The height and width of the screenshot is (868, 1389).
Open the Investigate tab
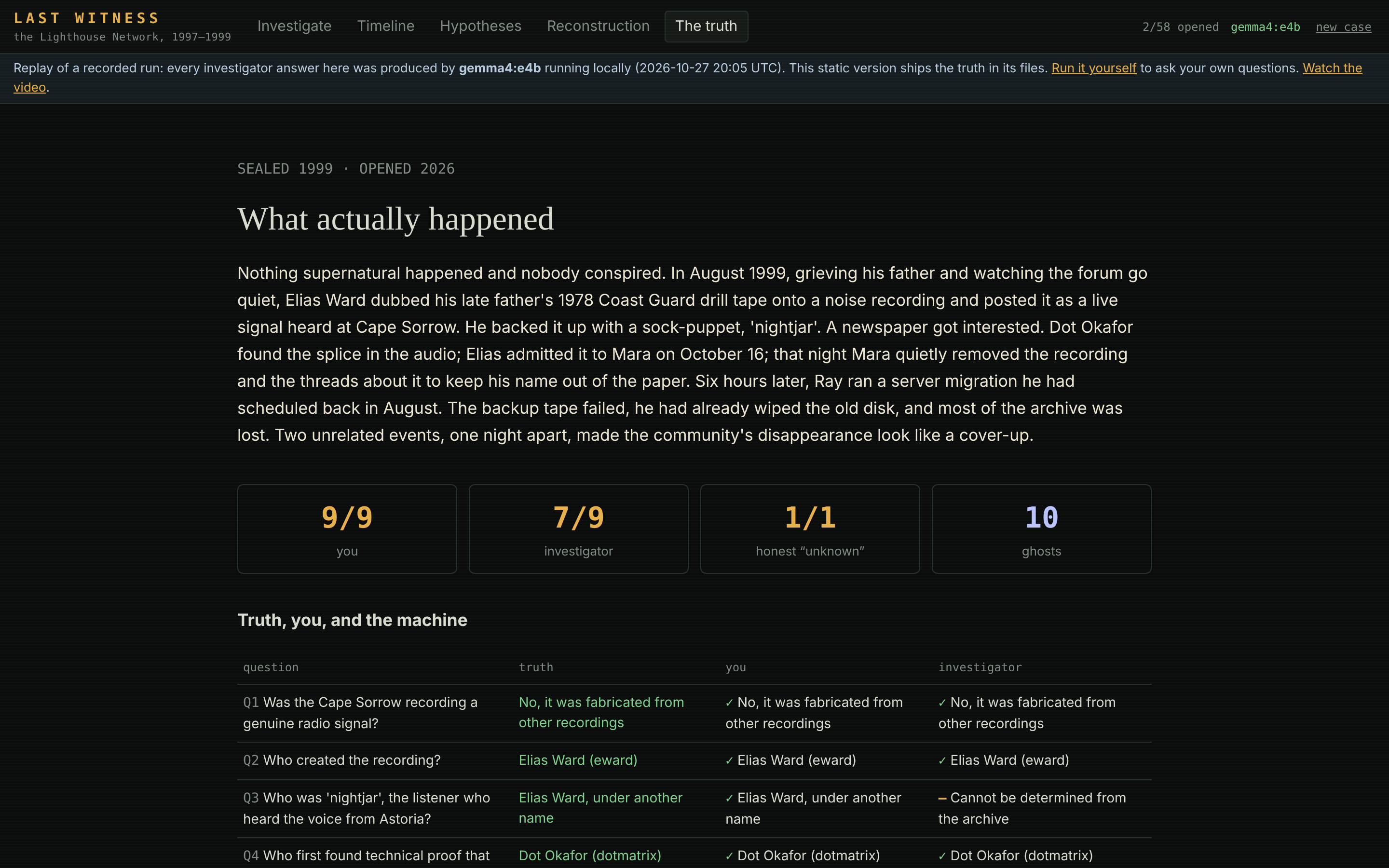[294, 27]
